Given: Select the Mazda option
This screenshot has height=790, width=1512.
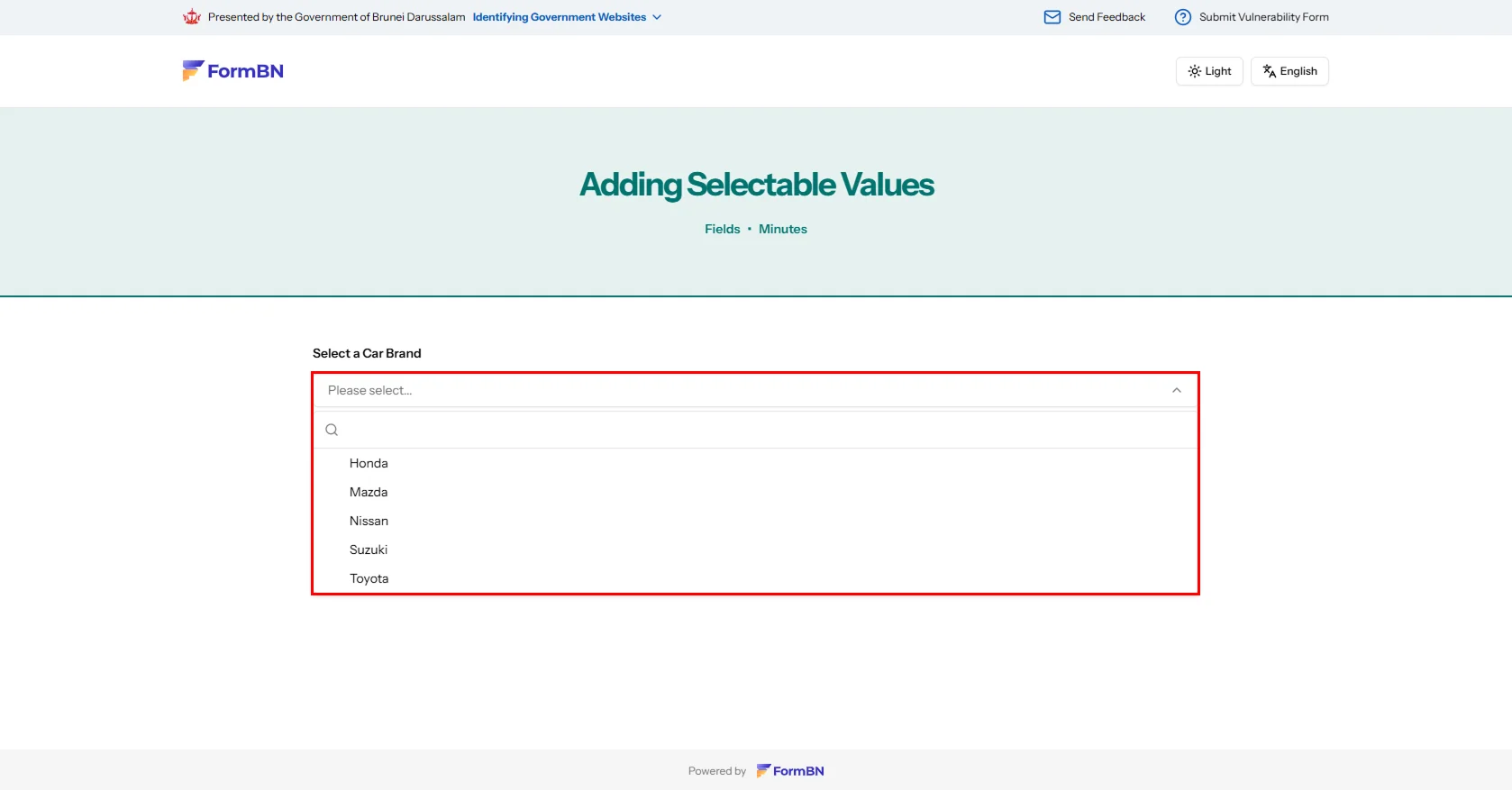Looking at the screenshot, I should pyautogui.click(x=369, y=492).
